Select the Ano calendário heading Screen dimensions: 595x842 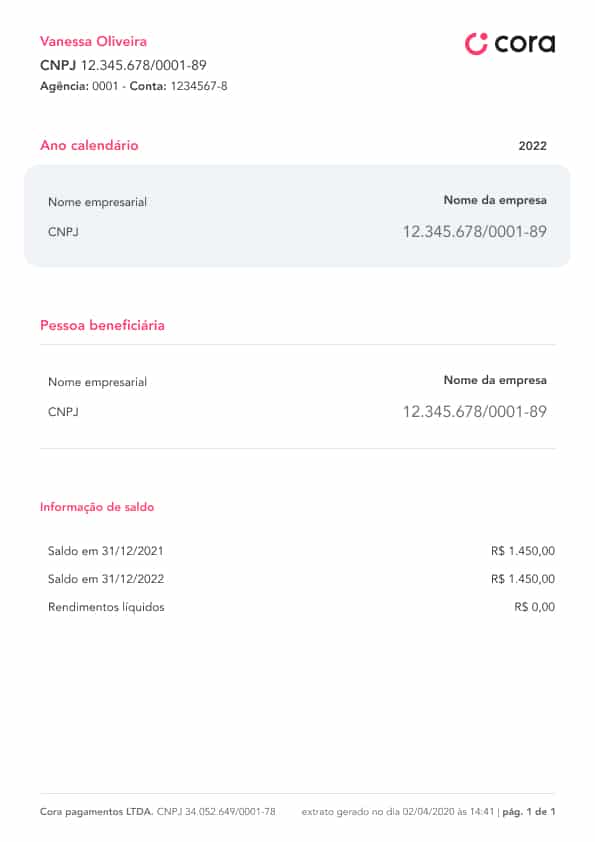point(89,145)
